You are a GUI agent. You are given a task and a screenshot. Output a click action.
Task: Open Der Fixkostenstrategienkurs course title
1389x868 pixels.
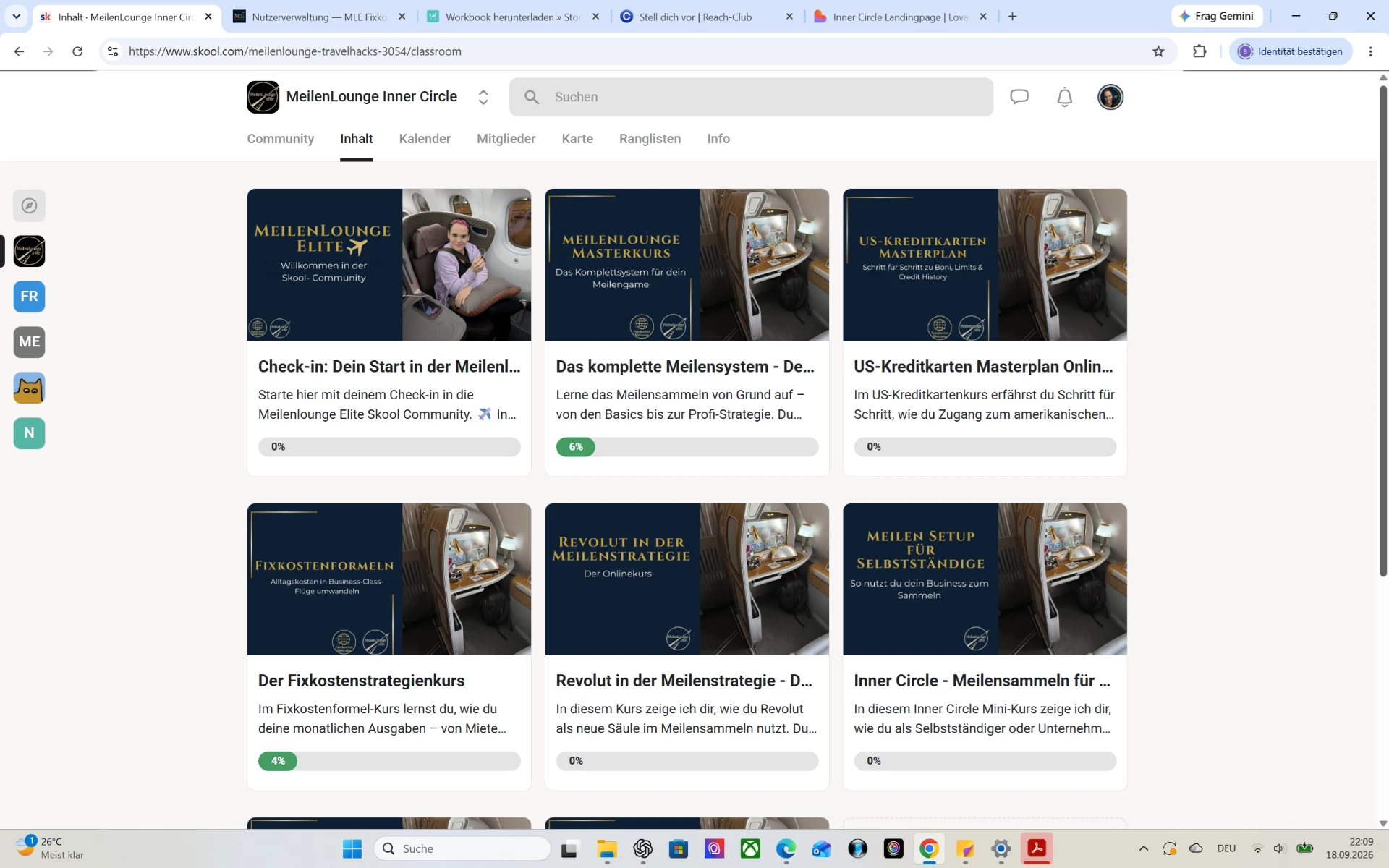tap(361, 681)
